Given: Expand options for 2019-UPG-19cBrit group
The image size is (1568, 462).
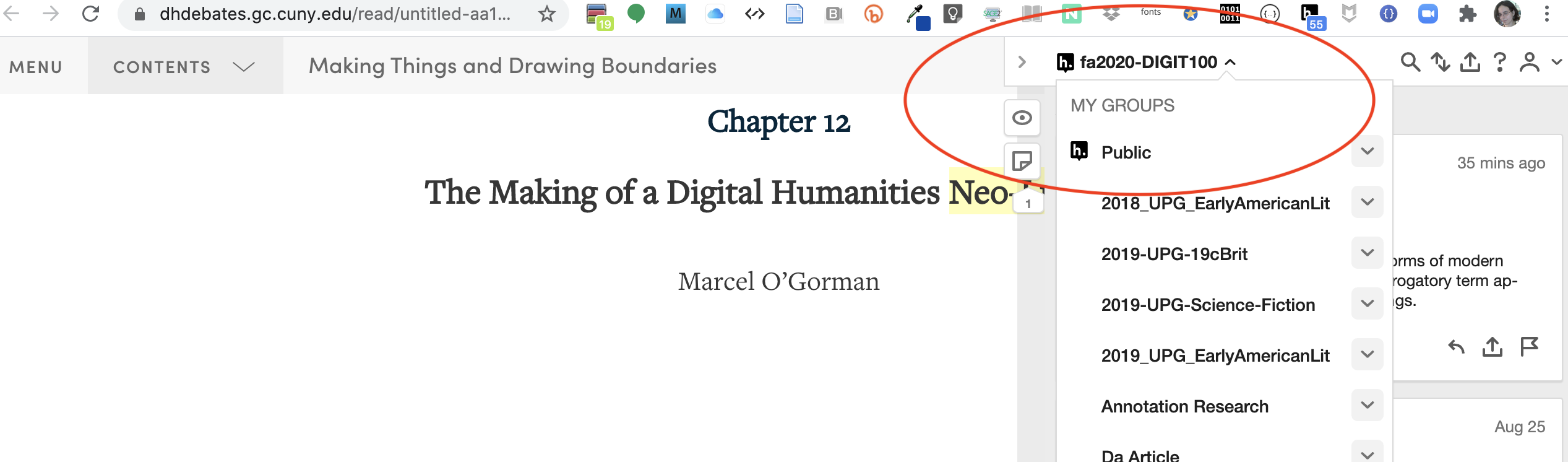Looking at the screenshot, I should click(x=1367, y=253).
